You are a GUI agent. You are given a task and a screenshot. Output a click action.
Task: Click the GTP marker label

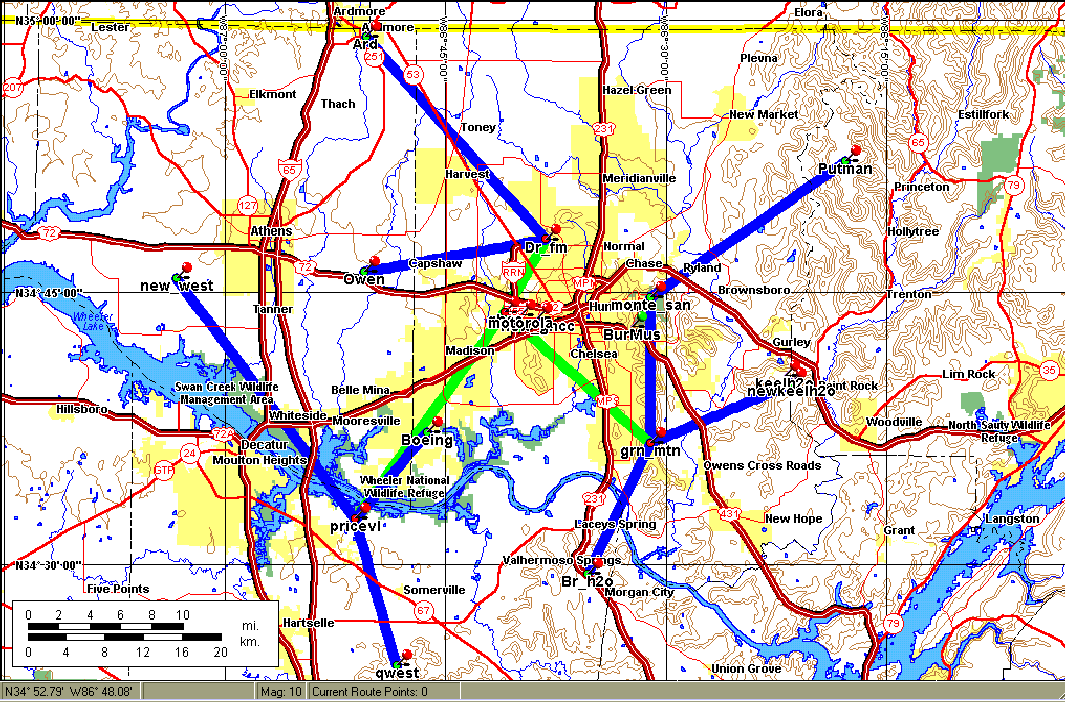tap(164, 470)
